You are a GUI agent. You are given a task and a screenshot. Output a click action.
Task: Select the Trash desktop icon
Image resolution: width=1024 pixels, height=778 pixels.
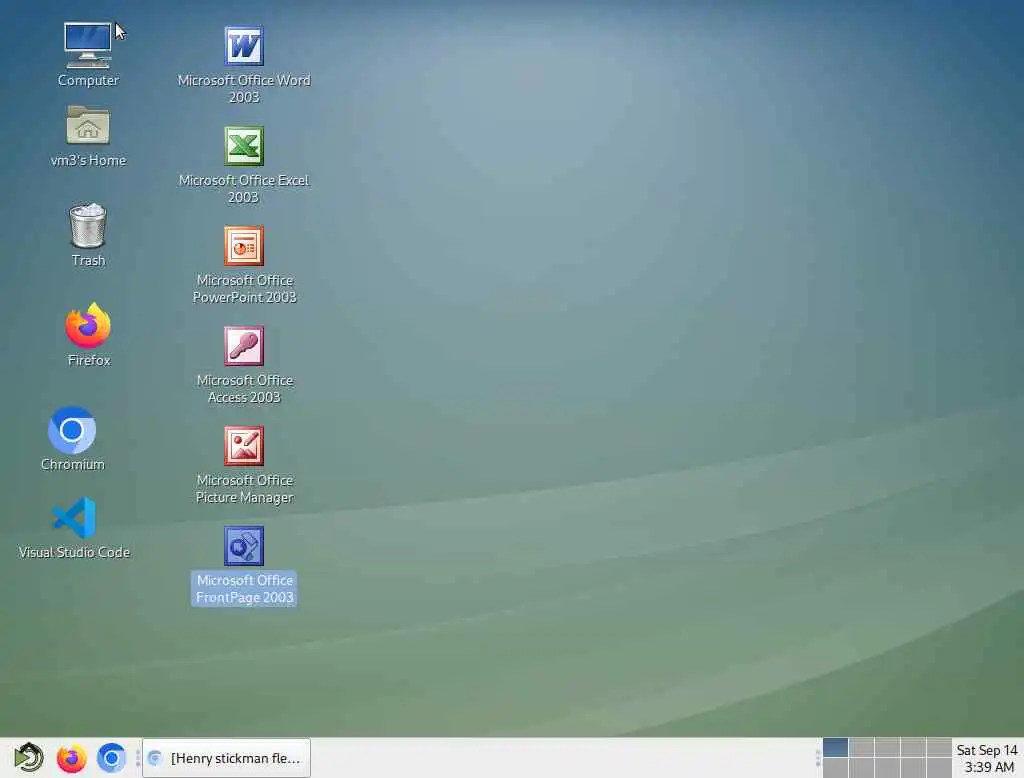[88, 225]
